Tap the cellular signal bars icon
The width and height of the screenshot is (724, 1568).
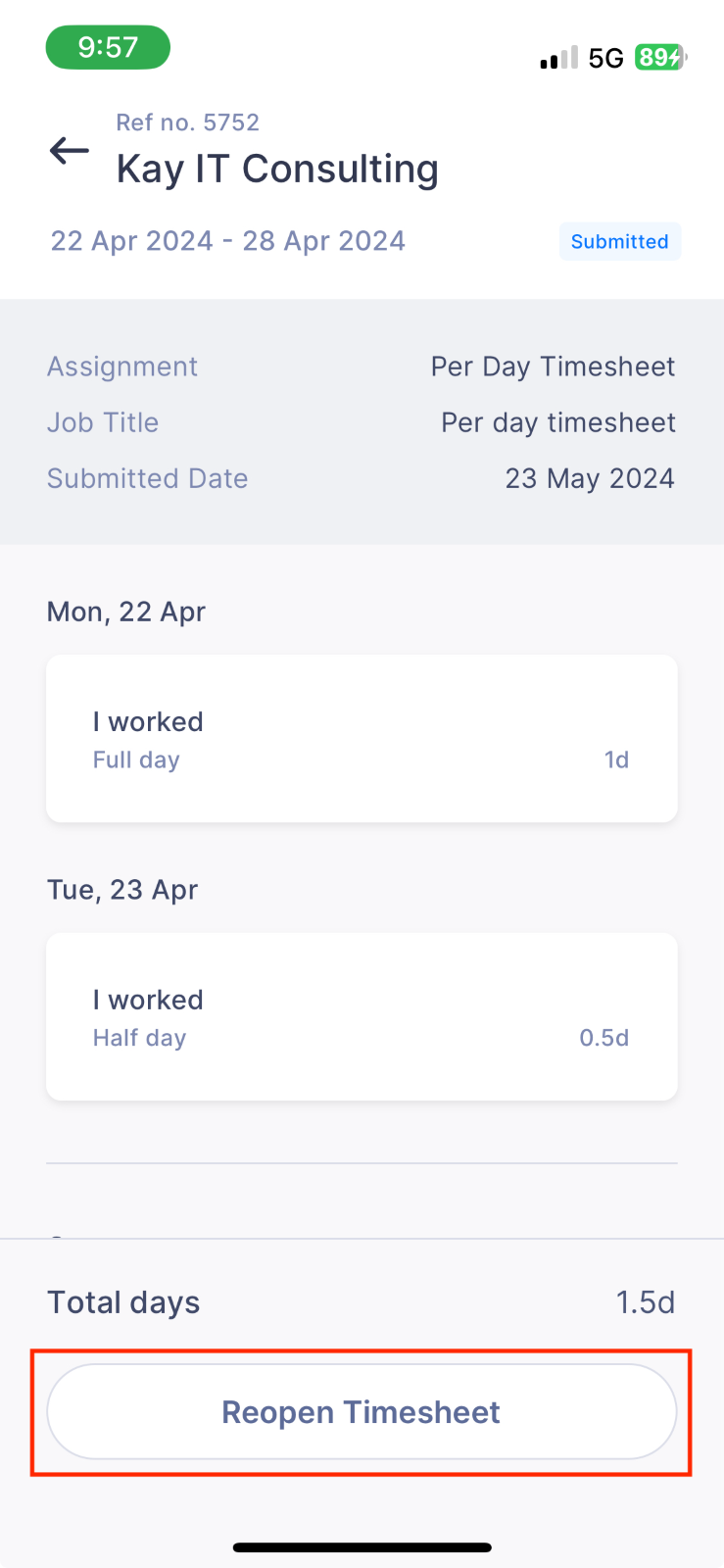point(558,59)
